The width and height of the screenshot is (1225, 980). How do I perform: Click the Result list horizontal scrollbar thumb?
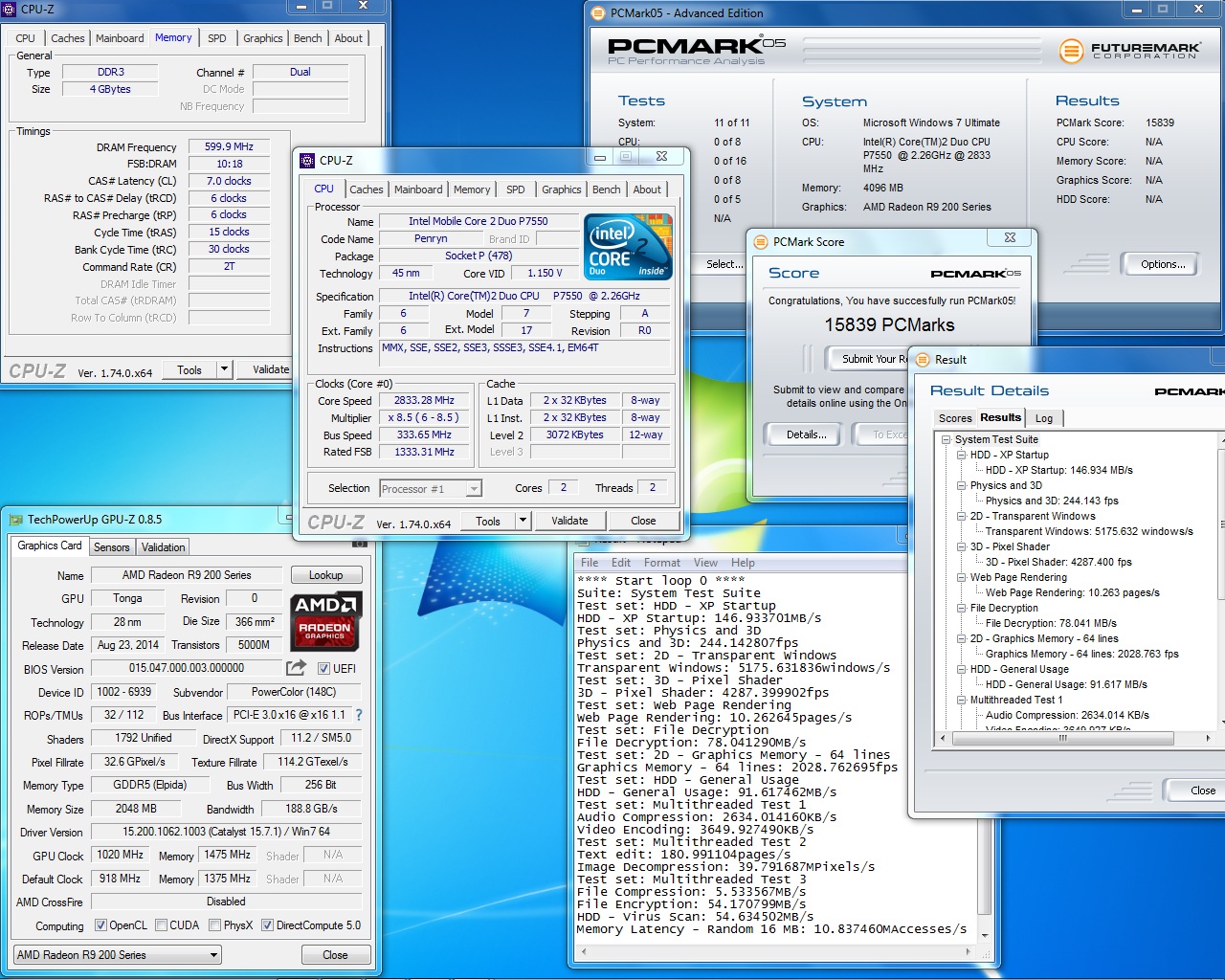point(1062,738)
